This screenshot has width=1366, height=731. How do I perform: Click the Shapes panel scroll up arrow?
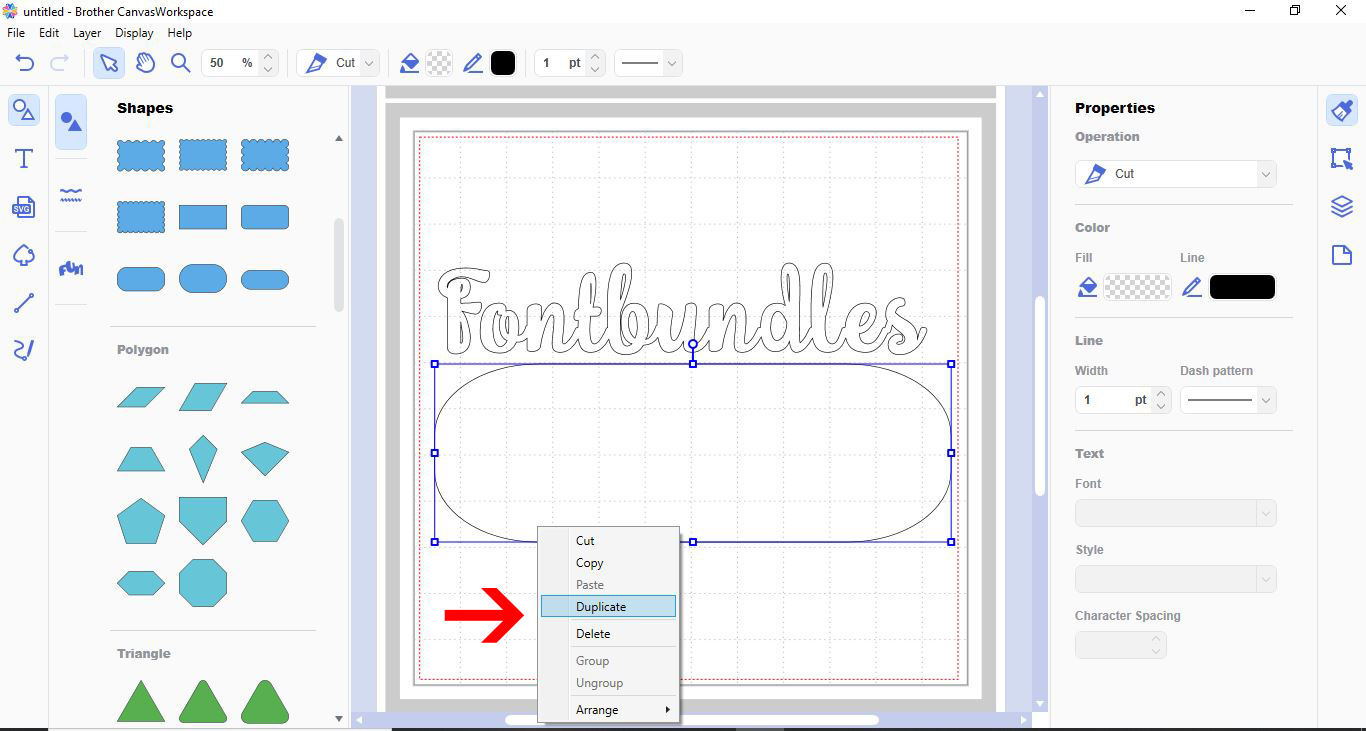click(338, 138)
